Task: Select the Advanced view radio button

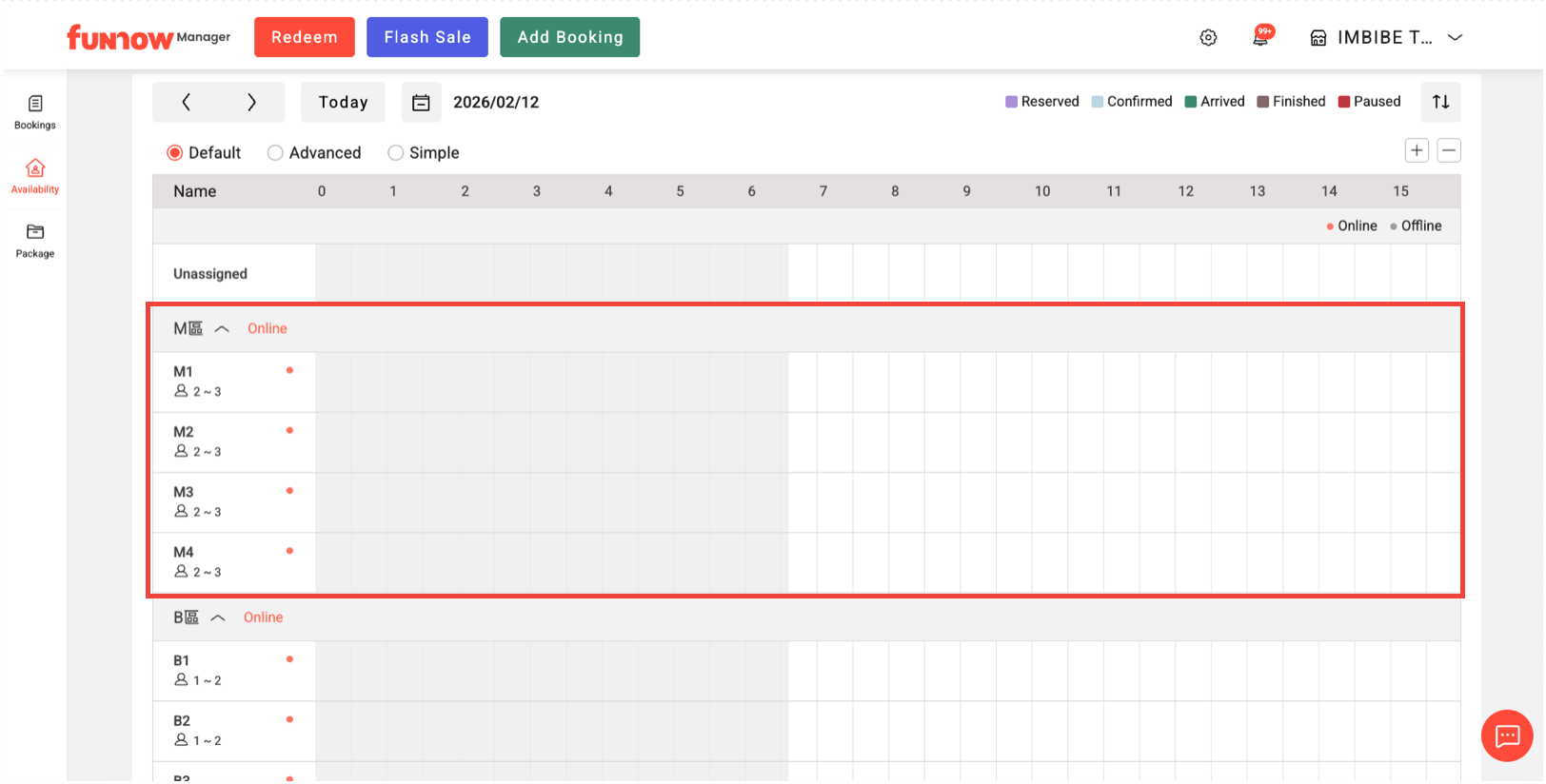Action: pos(275,153)
